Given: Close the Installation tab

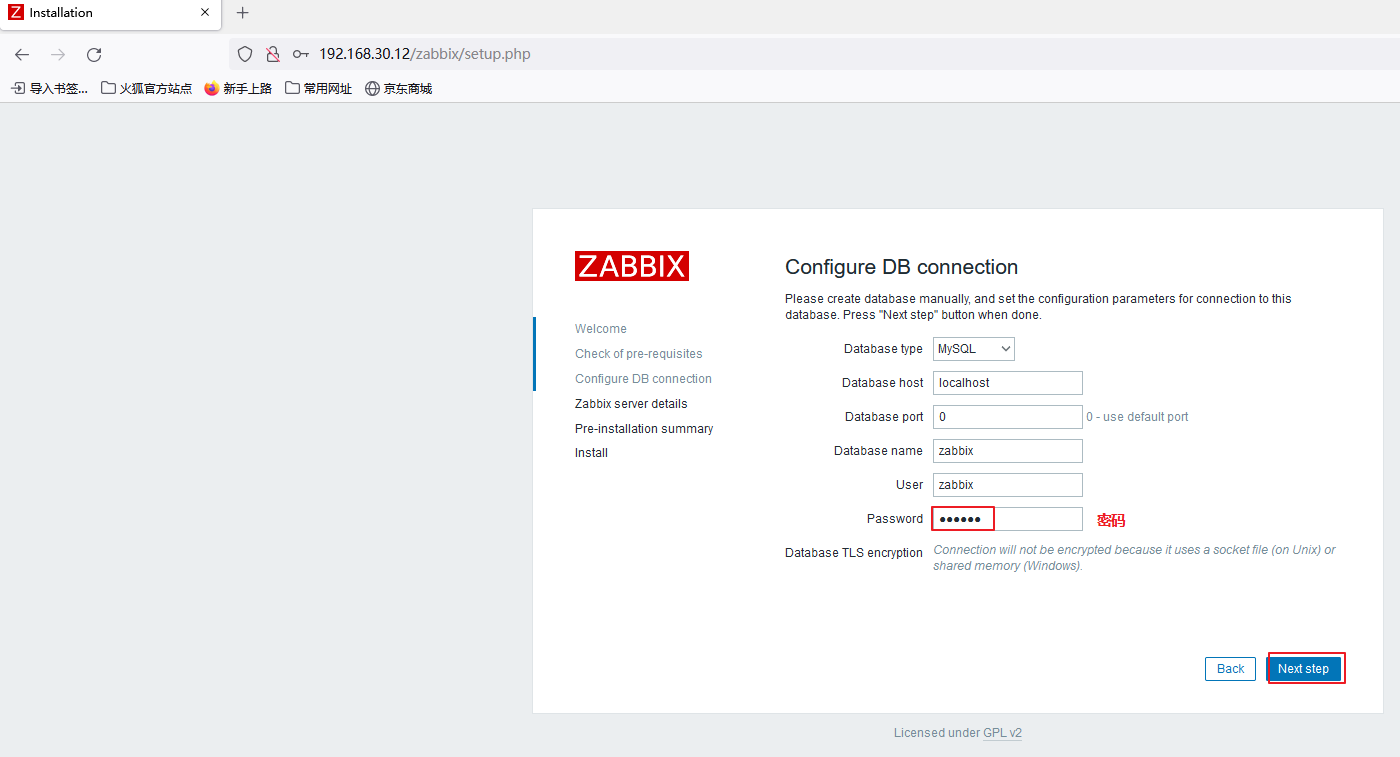Looking at the screenshot, I should (205, 13).
